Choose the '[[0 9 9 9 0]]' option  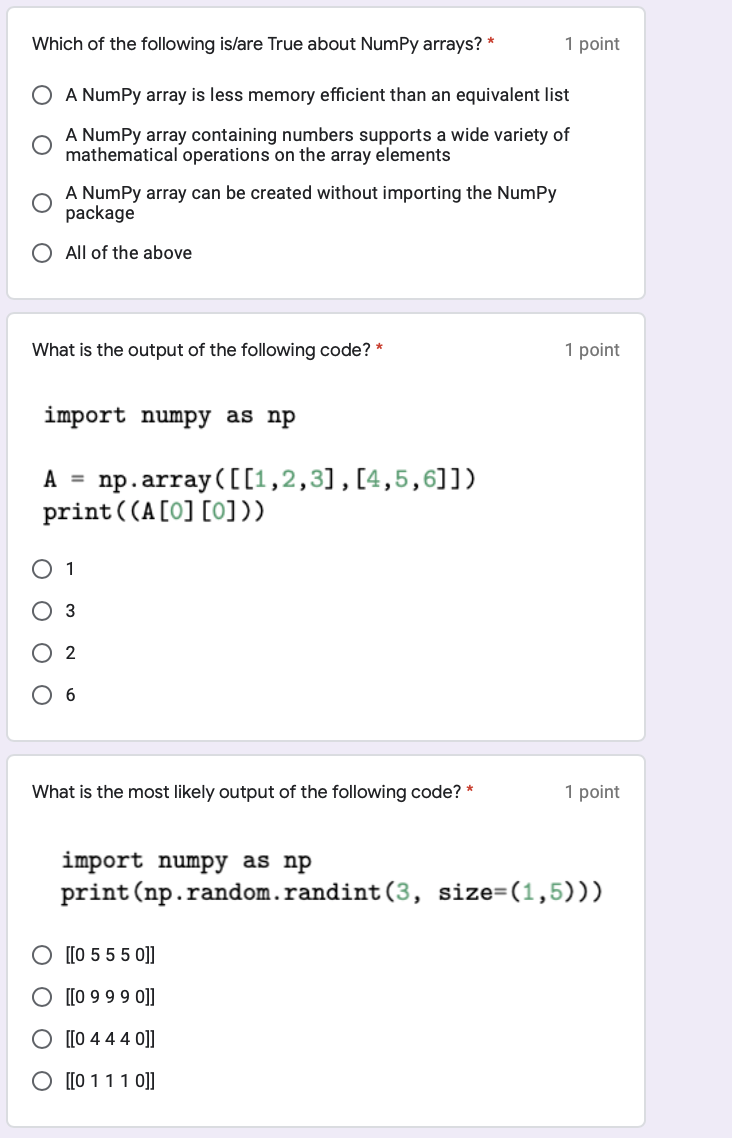click(41, 996)
